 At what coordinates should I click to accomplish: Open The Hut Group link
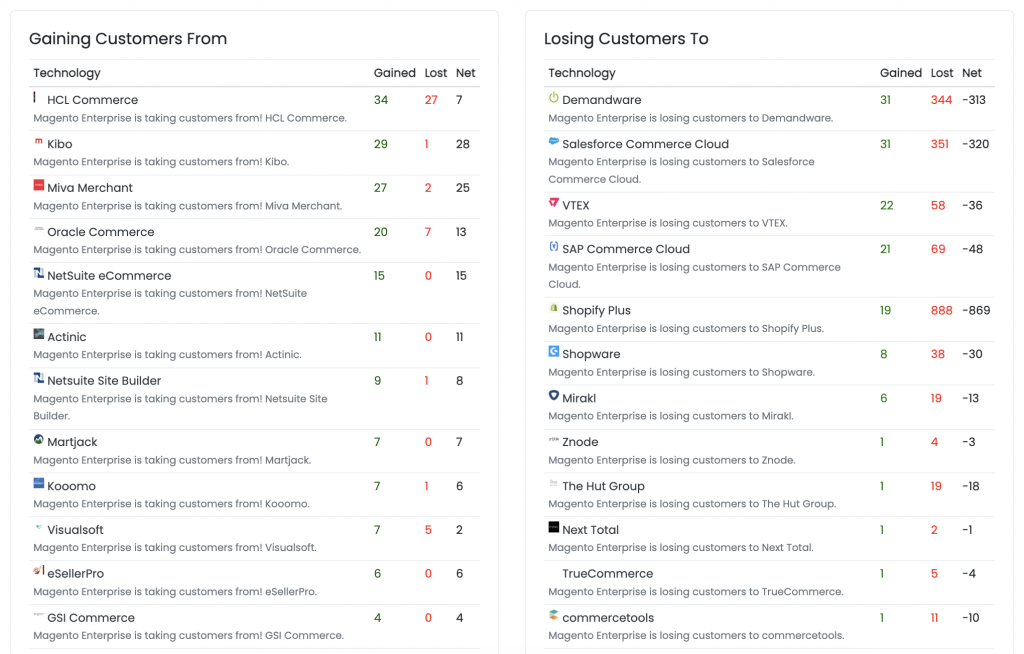[x=603, y=486]
